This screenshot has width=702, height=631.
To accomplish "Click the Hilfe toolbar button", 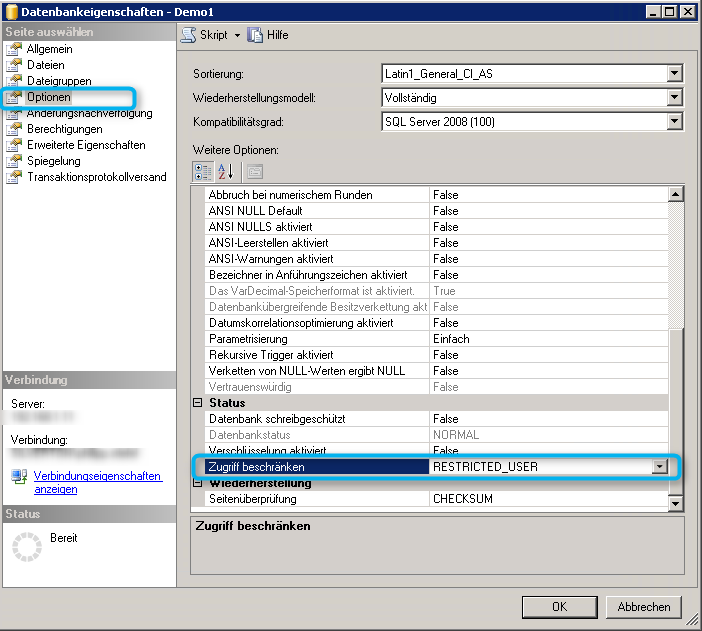I will pyautogui.click(x=268, y=35).
